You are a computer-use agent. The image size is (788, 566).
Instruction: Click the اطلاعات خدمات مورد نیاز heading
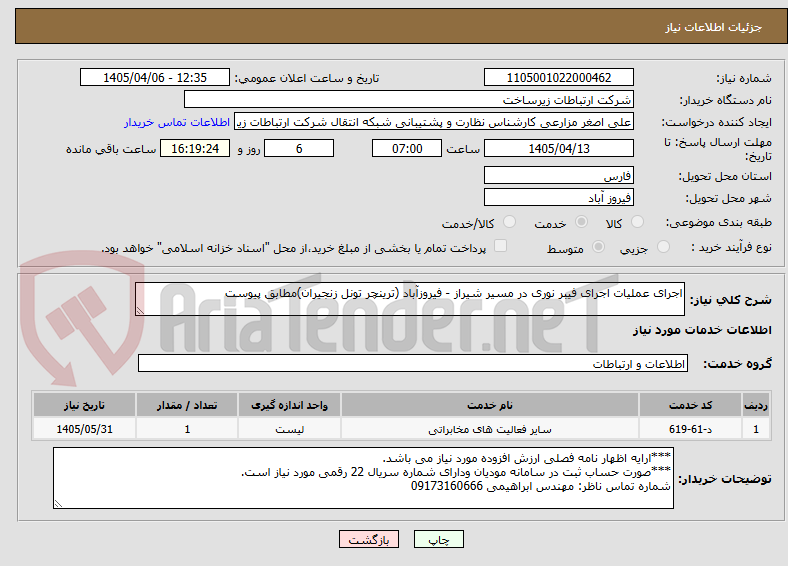[x=702, y=330]
